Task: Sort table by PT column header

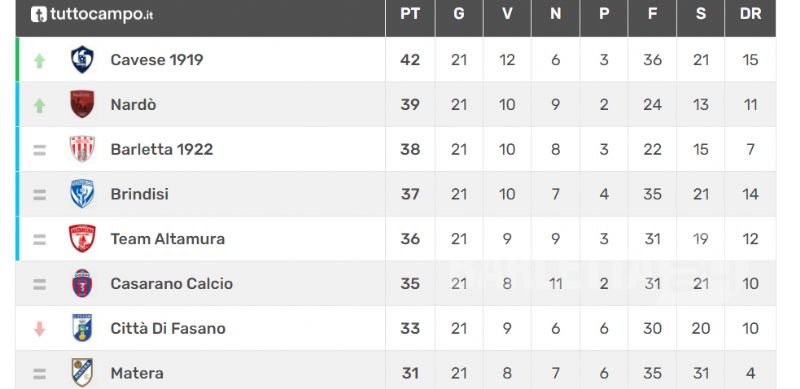Action: (410, 14)
